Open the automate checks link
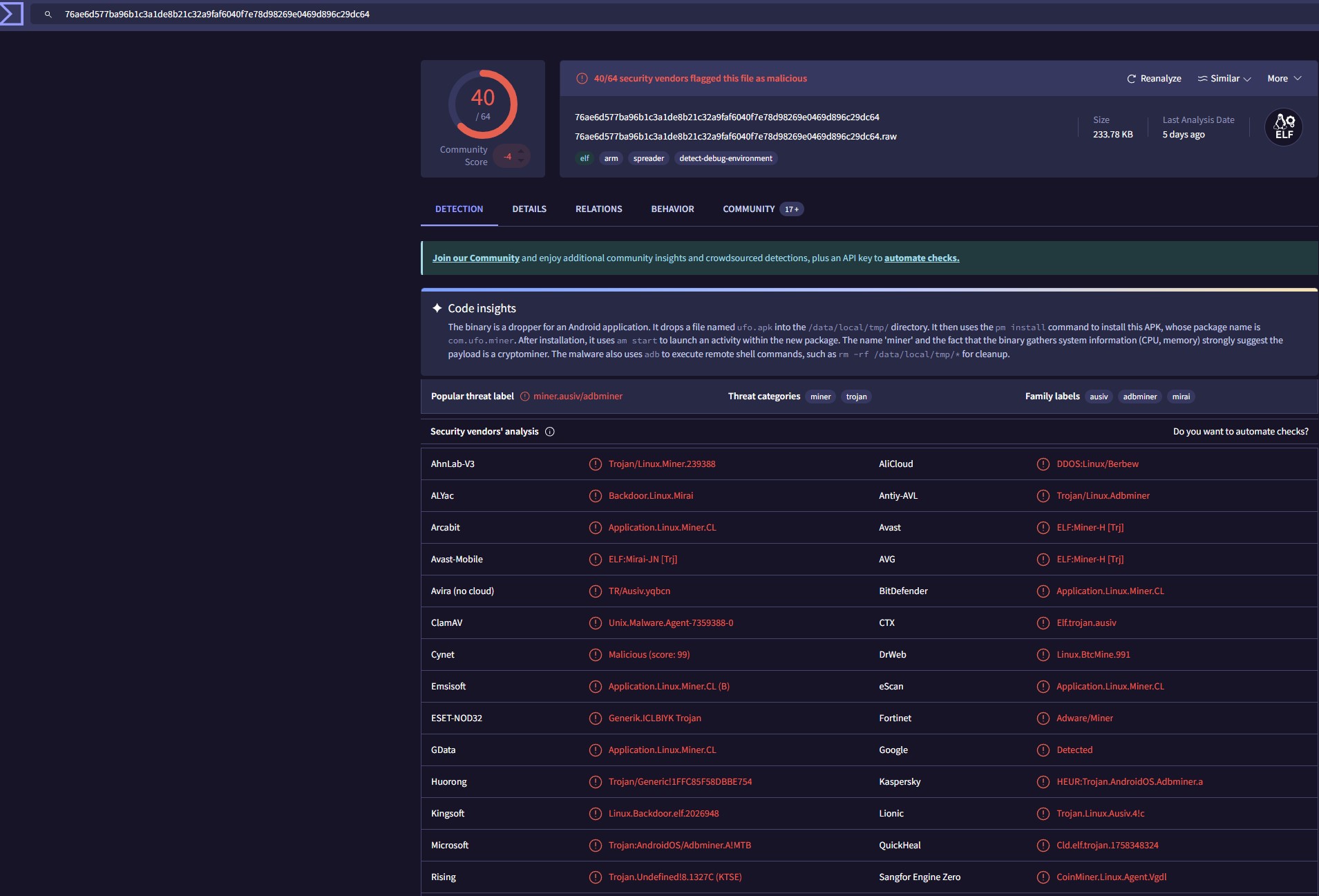 point(922,258)
